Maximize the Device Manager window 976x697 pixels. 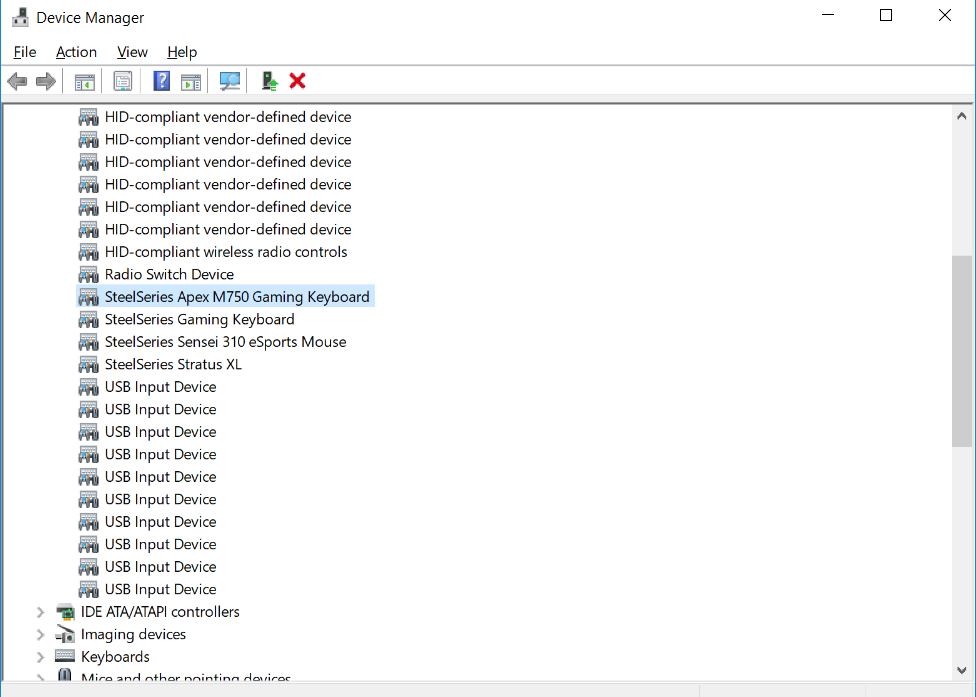pyautogui.click(x=886, y=16)
